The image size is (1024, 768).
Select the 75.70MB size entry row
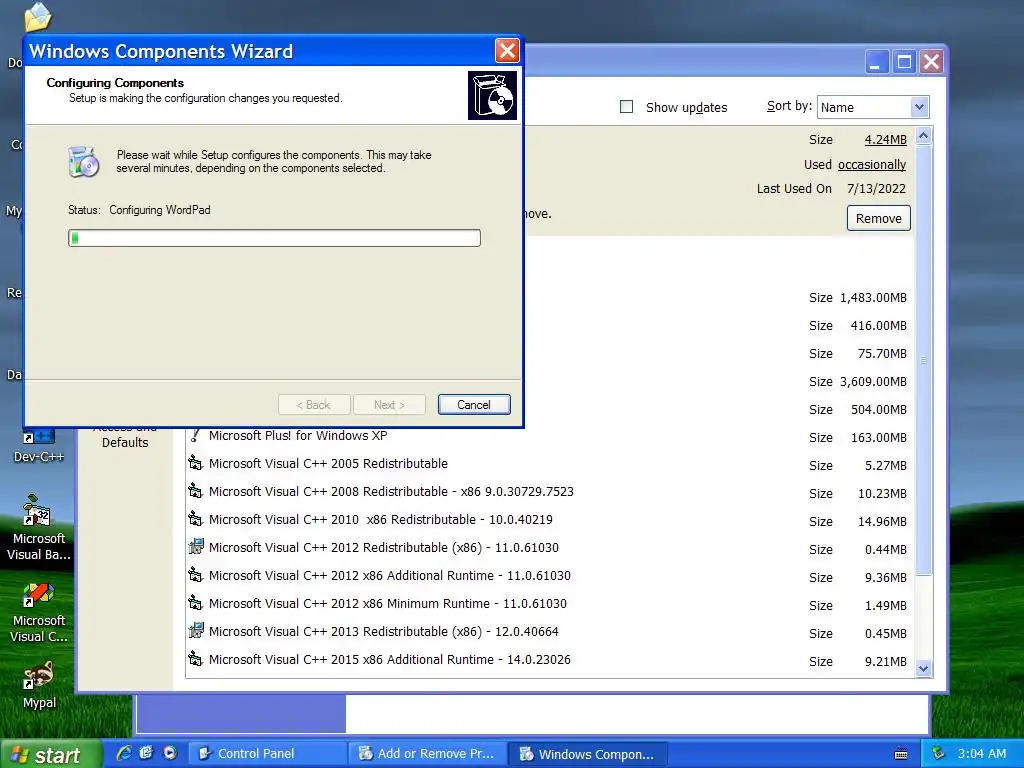coord(551,354)
